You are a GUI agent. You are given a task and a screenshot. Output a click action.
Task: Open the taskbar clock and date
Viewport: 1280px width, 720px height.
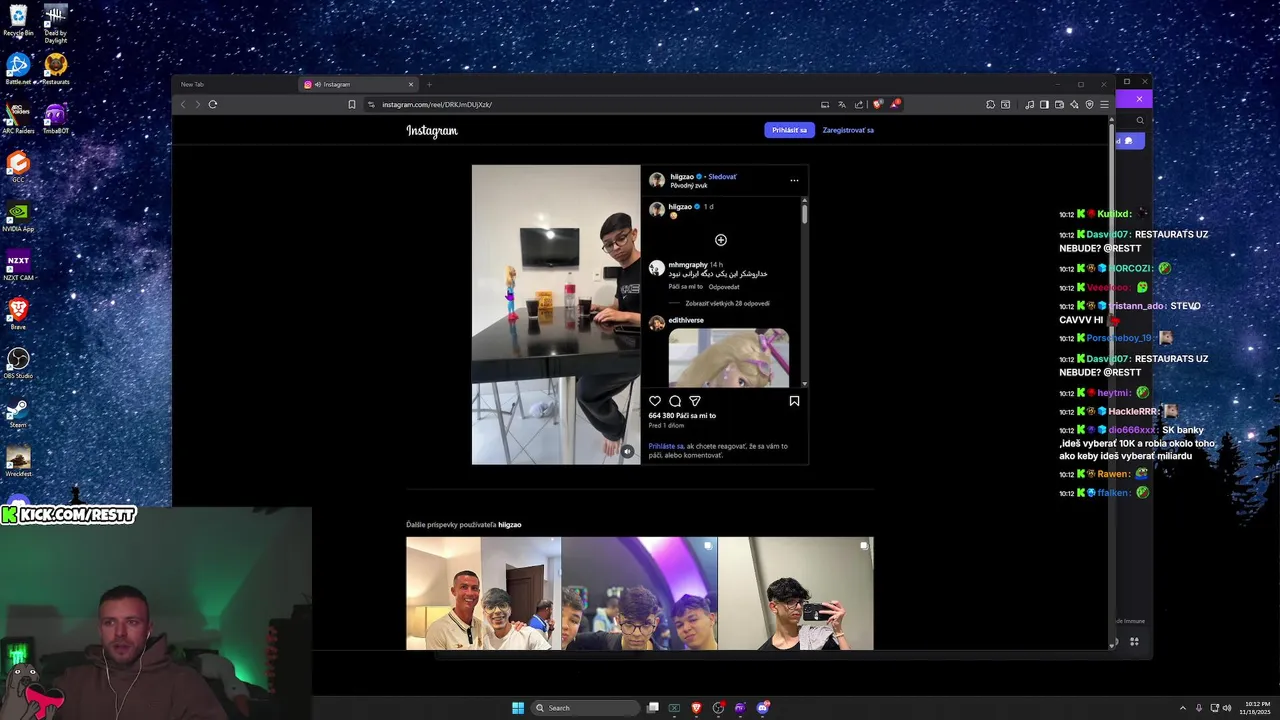1257,708
